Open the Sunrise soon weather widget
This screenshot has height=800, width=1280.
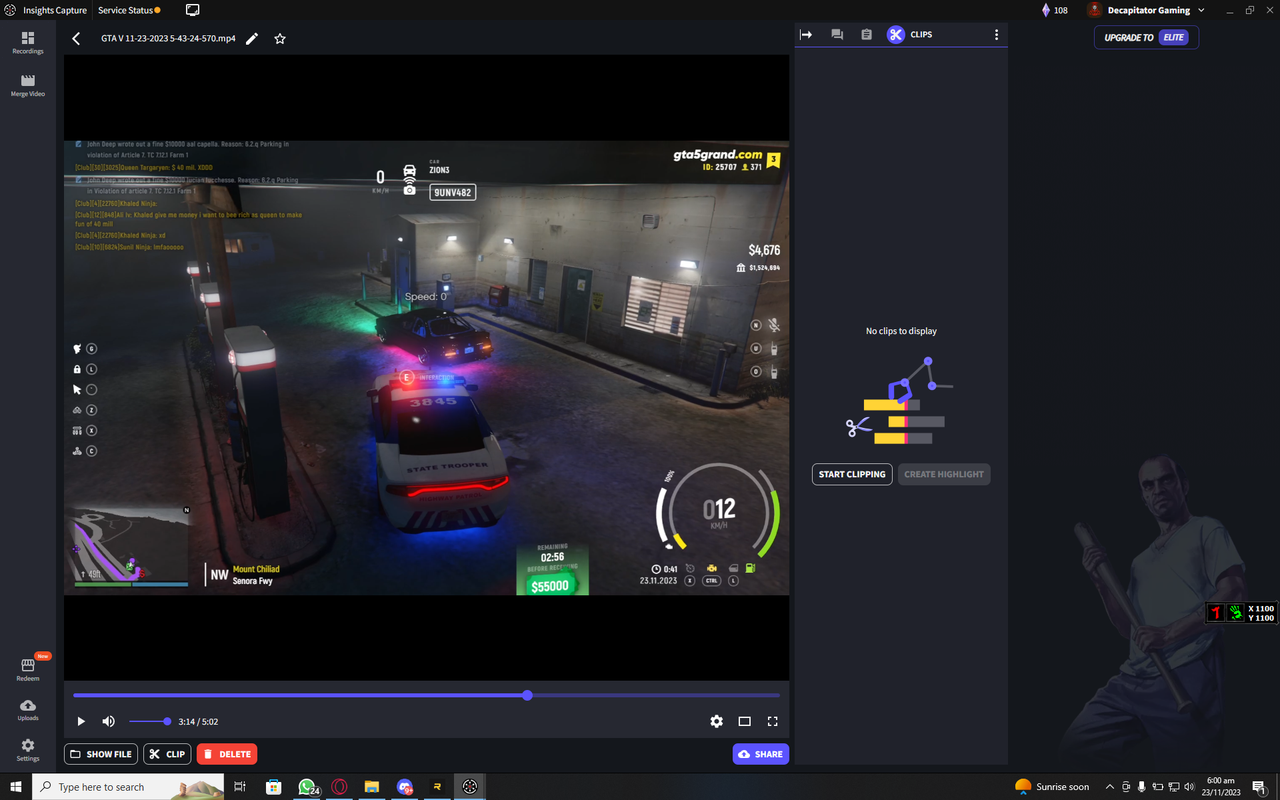point(1052,787)
